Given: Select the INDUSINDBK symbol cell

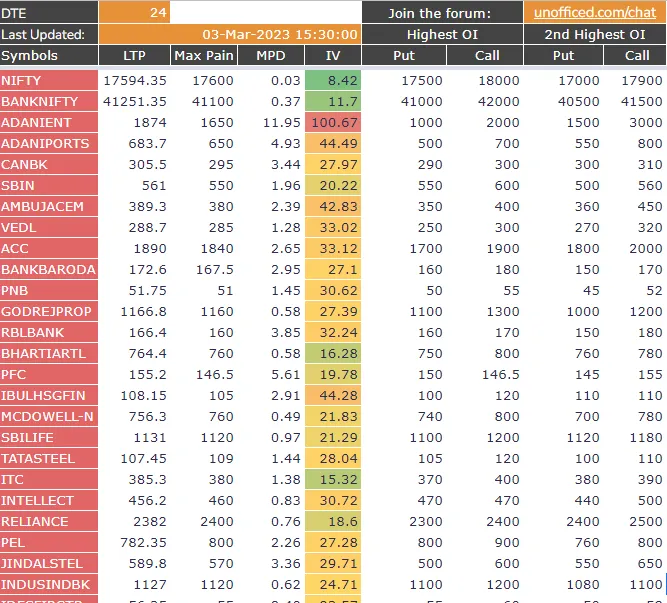Looking at the screenshot, I should pos(49,584).
